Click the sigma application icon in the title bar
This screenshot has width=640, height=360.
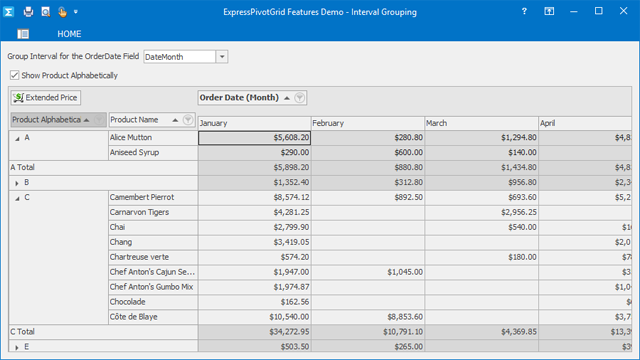[x=9, y=12]
